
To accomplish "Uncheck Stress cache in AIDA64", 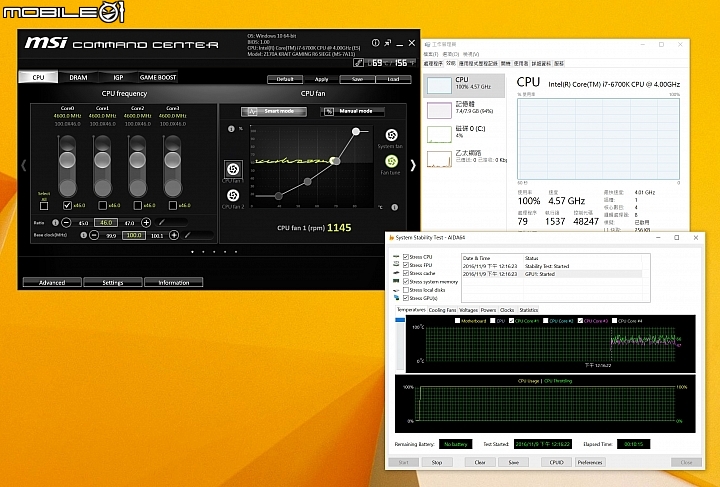I will 406,273.
